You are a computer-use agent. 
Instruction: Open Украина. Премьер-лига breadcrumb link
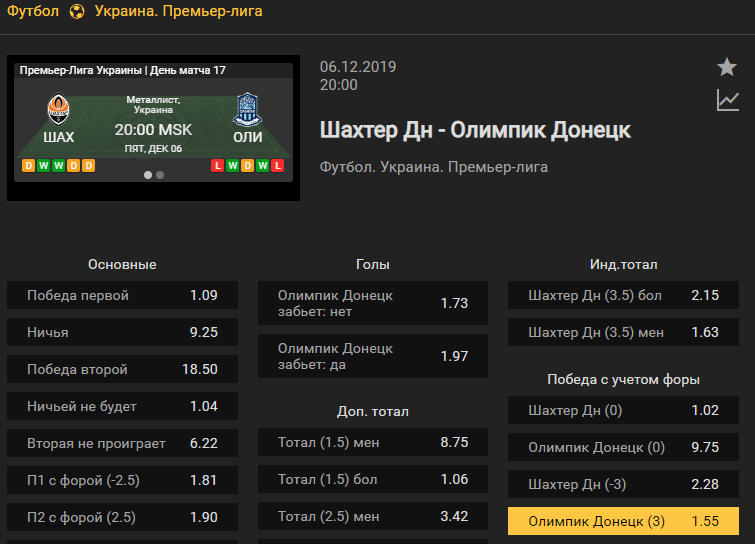(179, 11)
